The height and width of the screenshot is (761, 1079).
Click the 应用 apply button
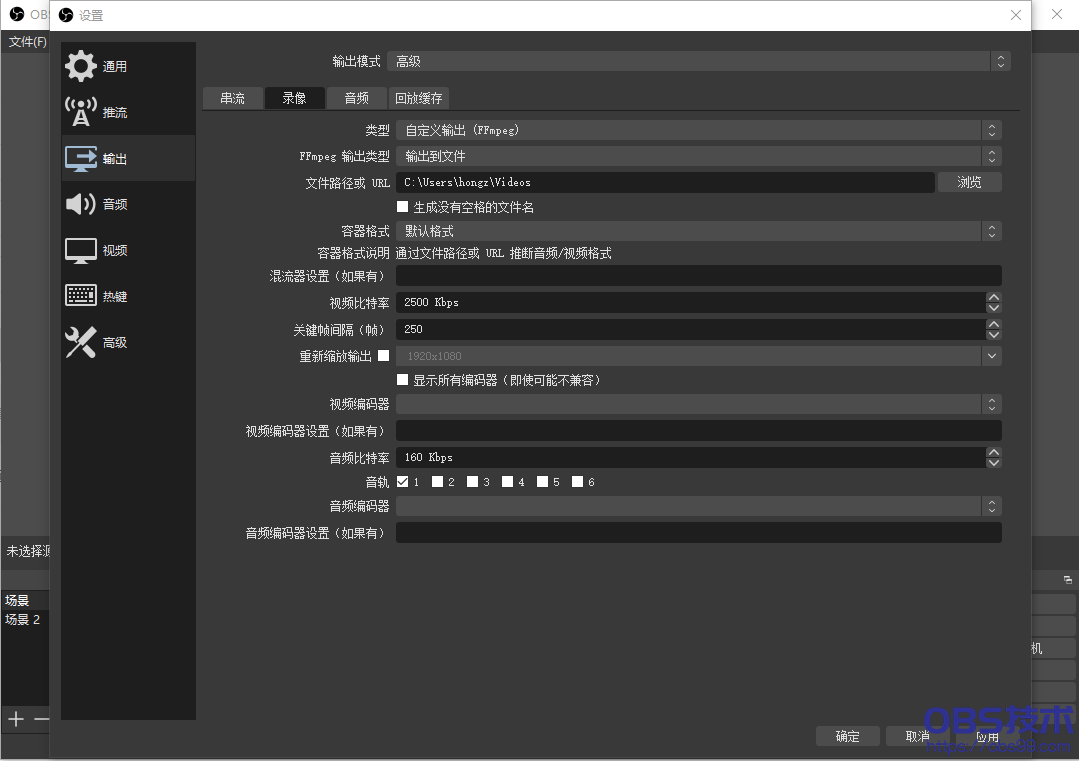pos(987,736)
